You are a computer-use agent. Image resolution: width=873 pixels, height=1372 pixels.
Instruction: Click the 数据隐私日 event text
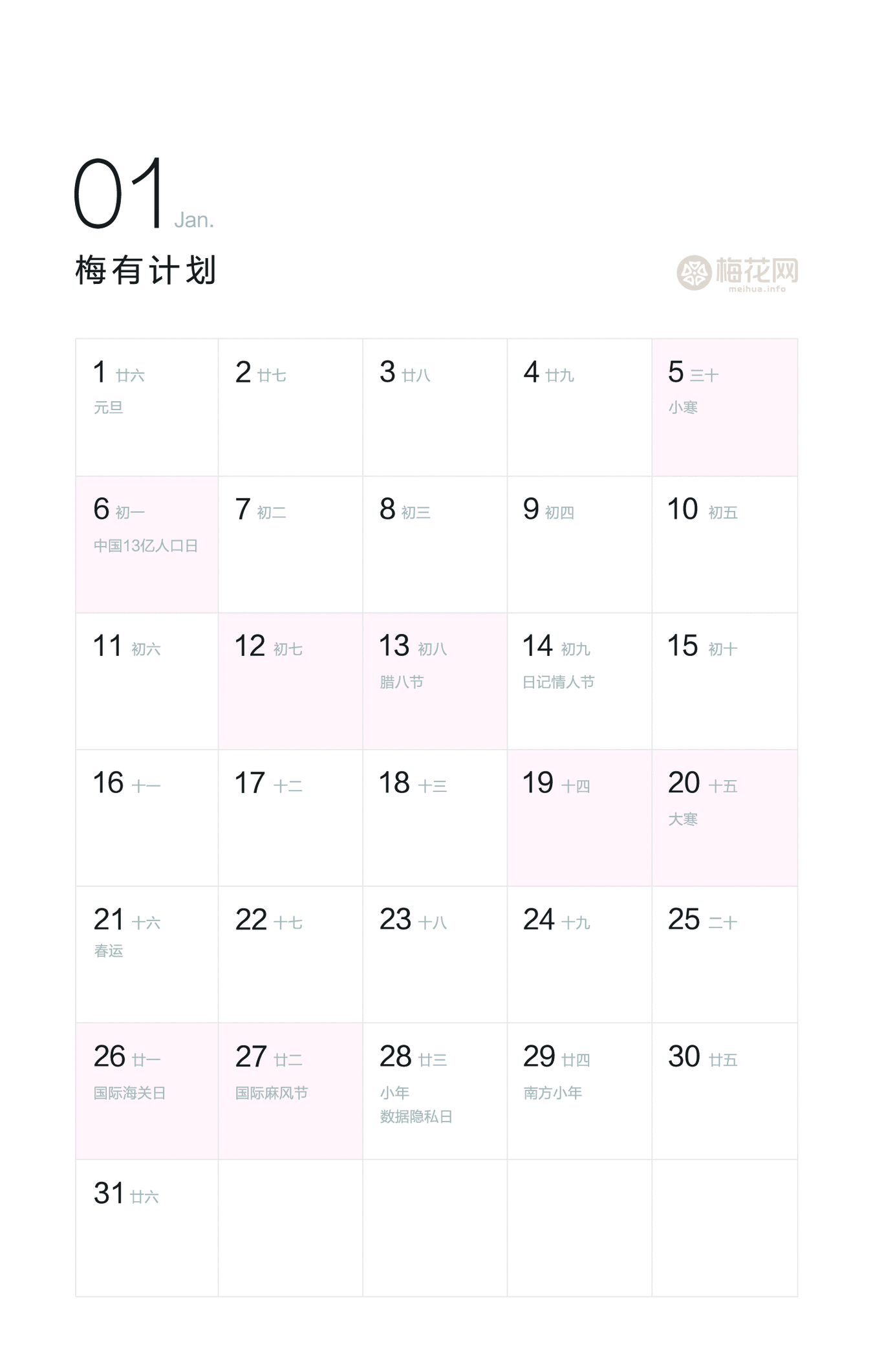[x=416, y=1117]
